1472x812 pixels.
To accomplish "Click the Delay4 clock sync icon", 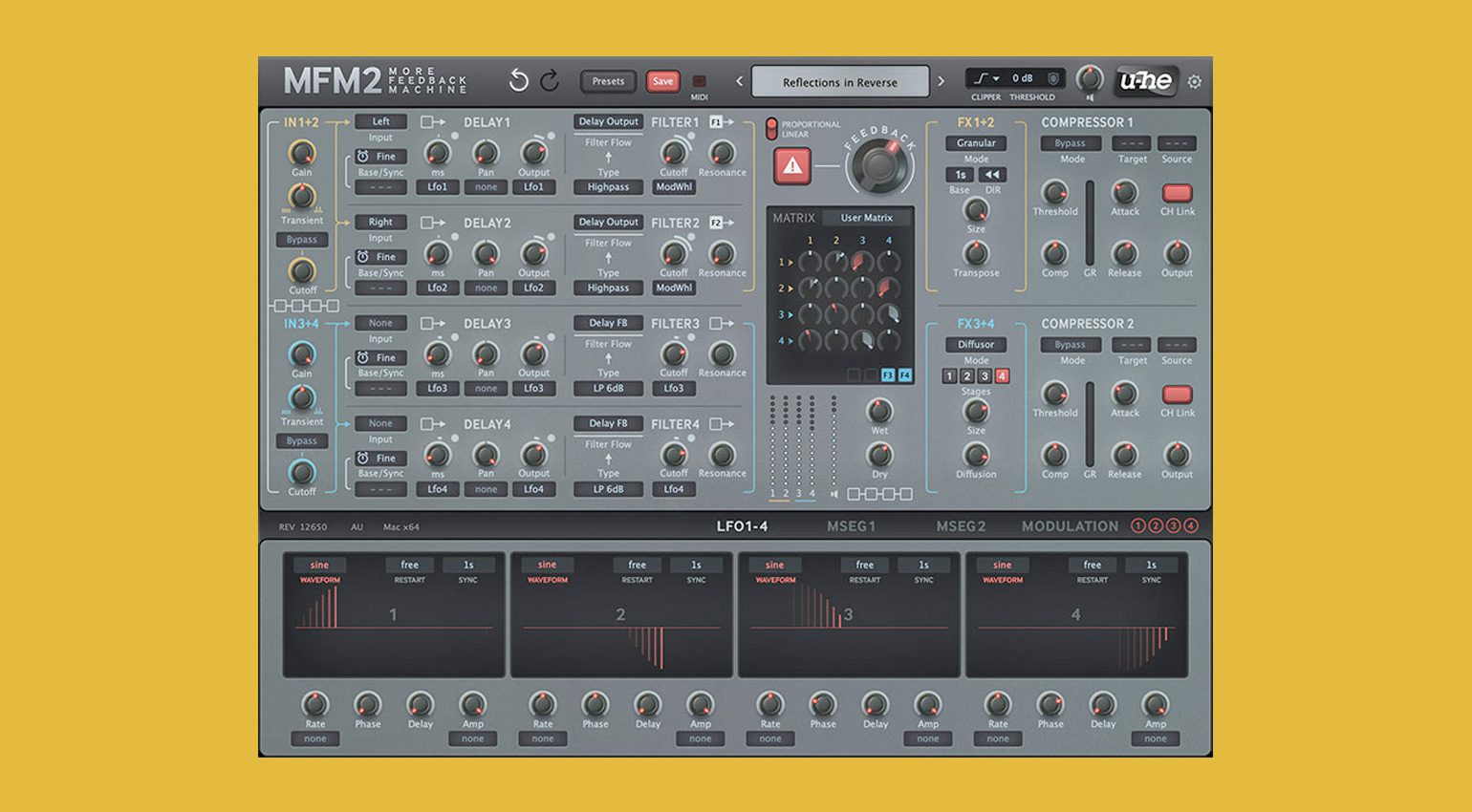I will pos(363,458).
